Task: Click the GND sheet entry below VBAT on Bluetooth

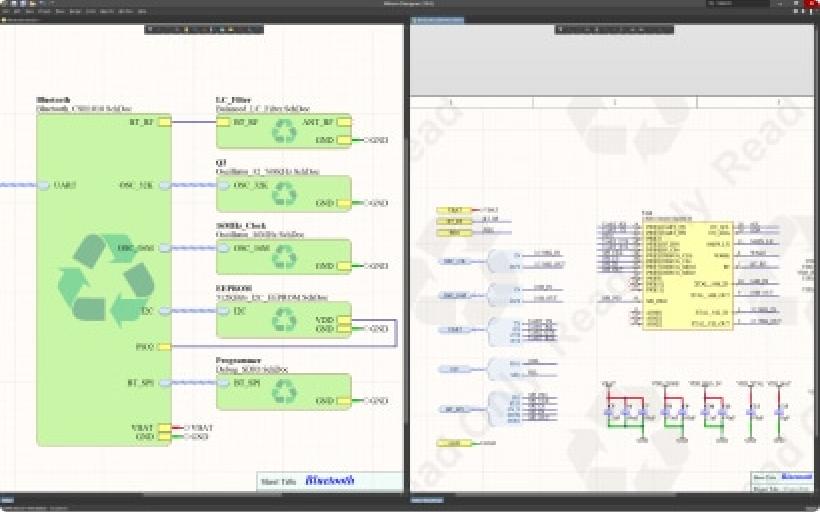Action: 164,436
